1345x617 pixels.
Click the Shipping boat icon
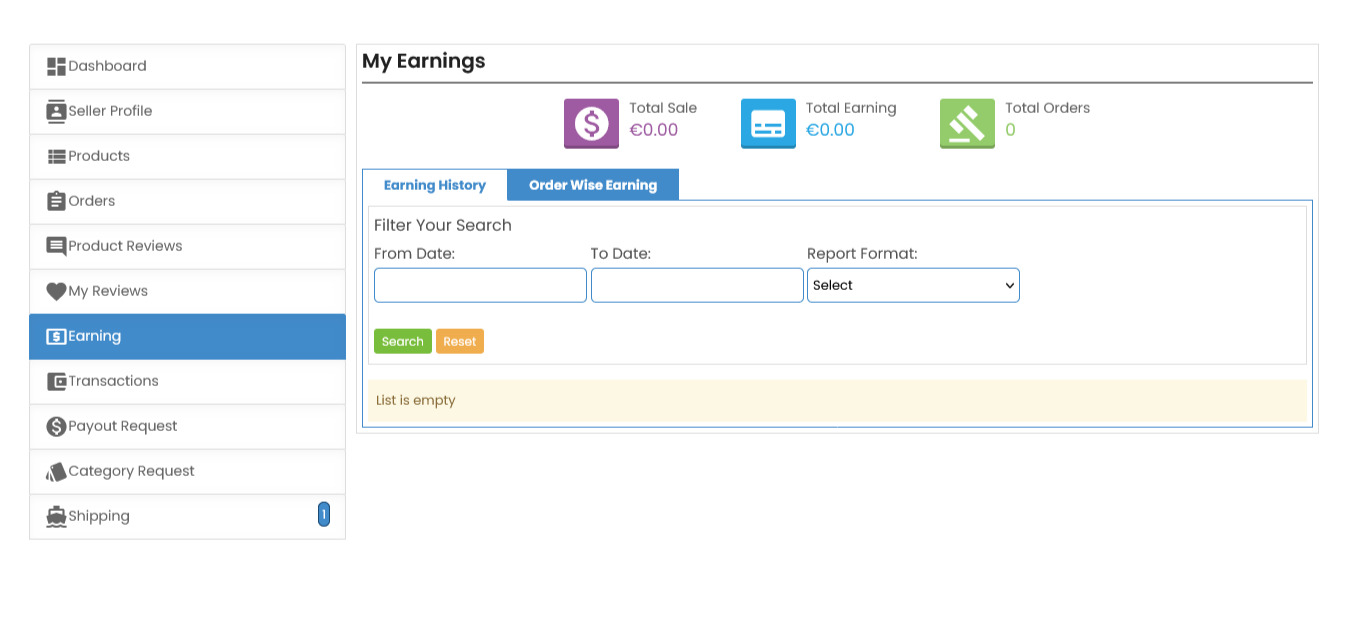tap(56, 517)
